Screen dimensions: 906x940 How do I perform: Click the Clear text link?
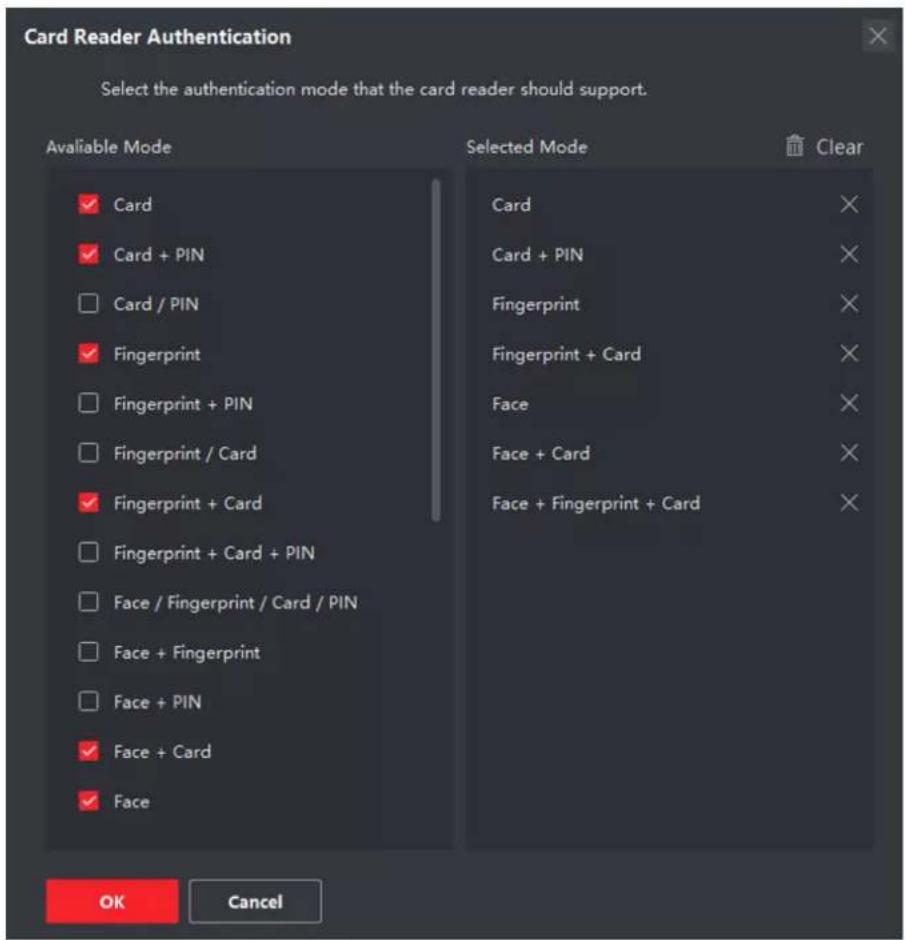pos(839,147)
